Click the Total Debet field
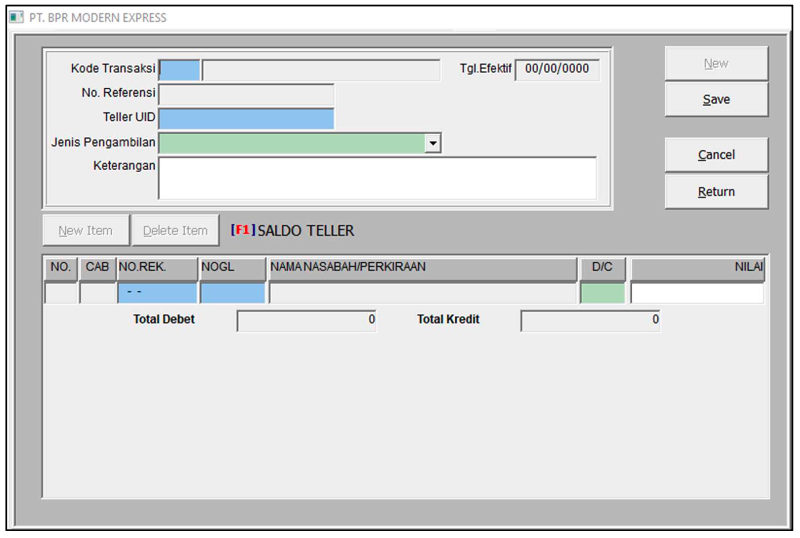 [x=306, y=321]
